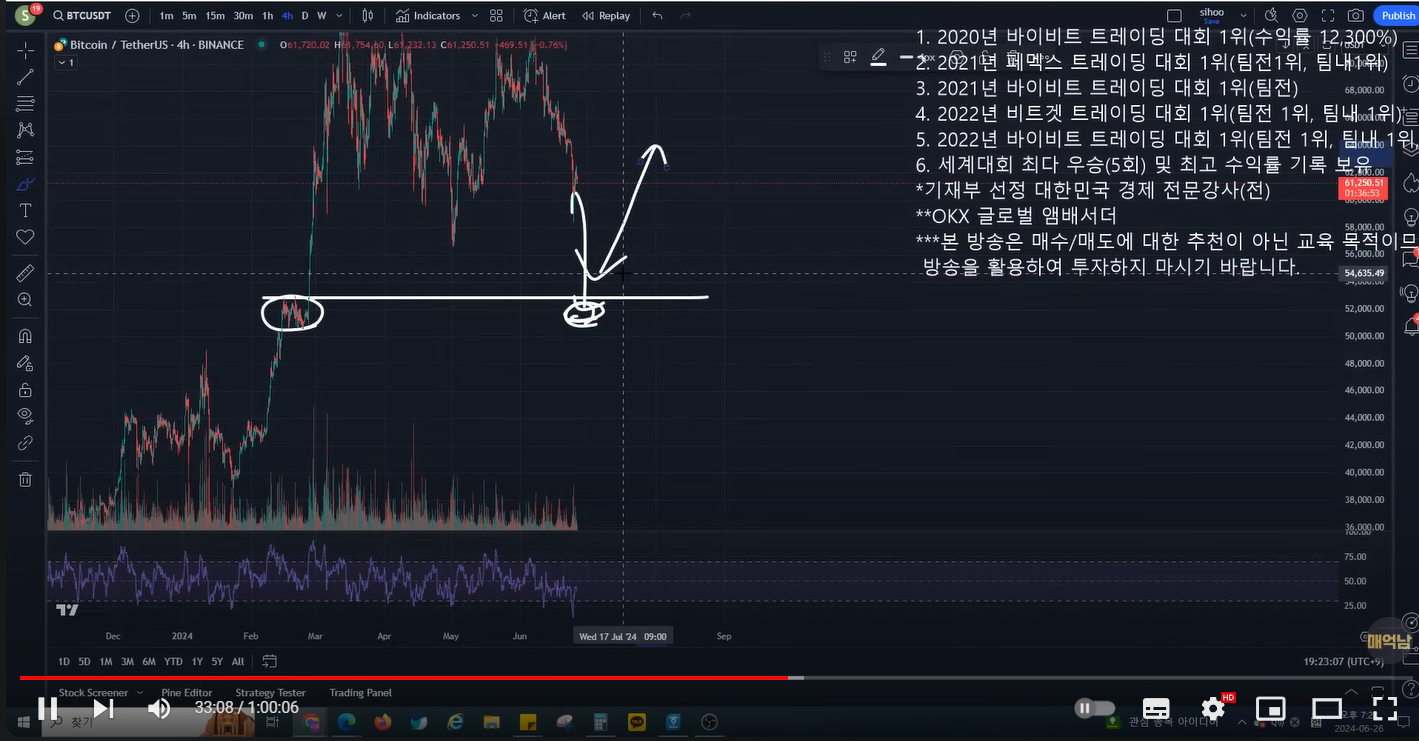Select the crosshair cursor tool

[x=25, y=50]
